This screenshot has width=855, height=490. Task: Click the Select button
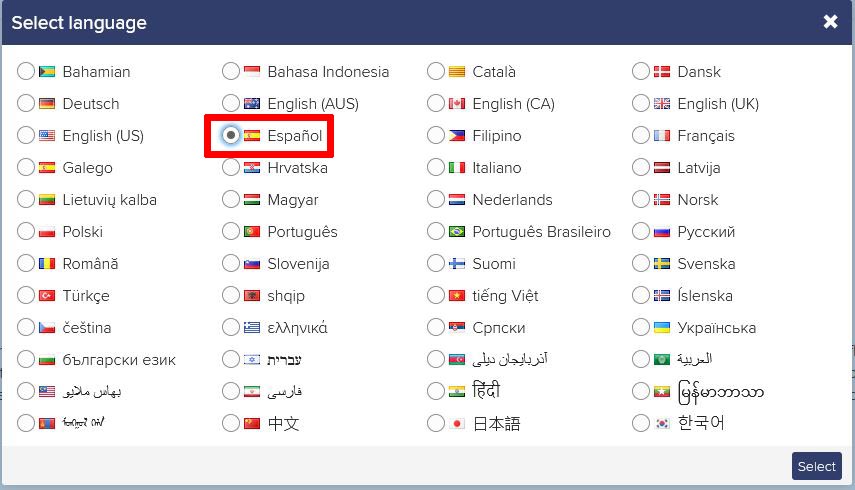click(816, 466)
